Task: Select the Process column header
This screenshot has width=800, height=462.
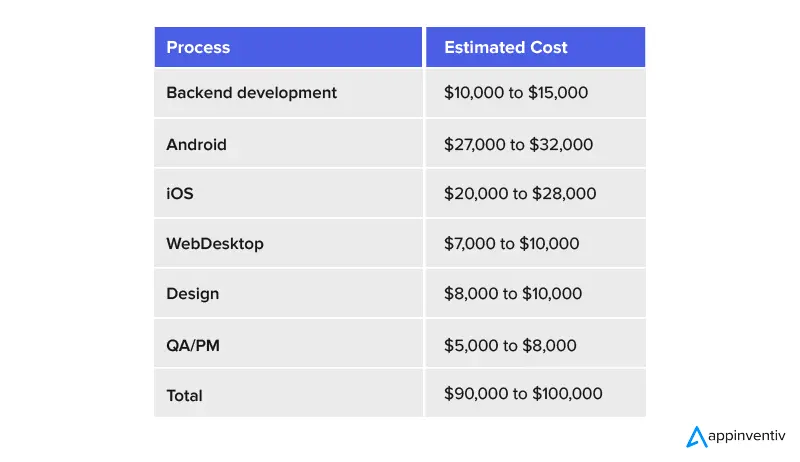Action: click(x=198, y=47)
